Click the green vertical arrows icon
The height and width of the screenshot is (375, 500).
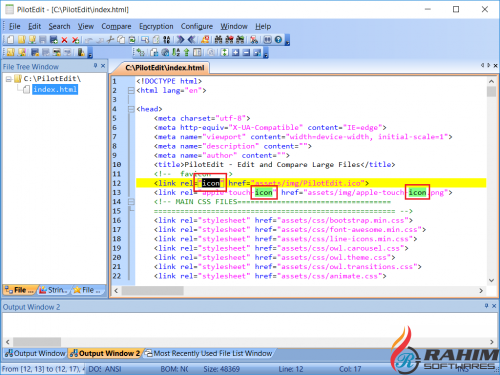[225, 52]
